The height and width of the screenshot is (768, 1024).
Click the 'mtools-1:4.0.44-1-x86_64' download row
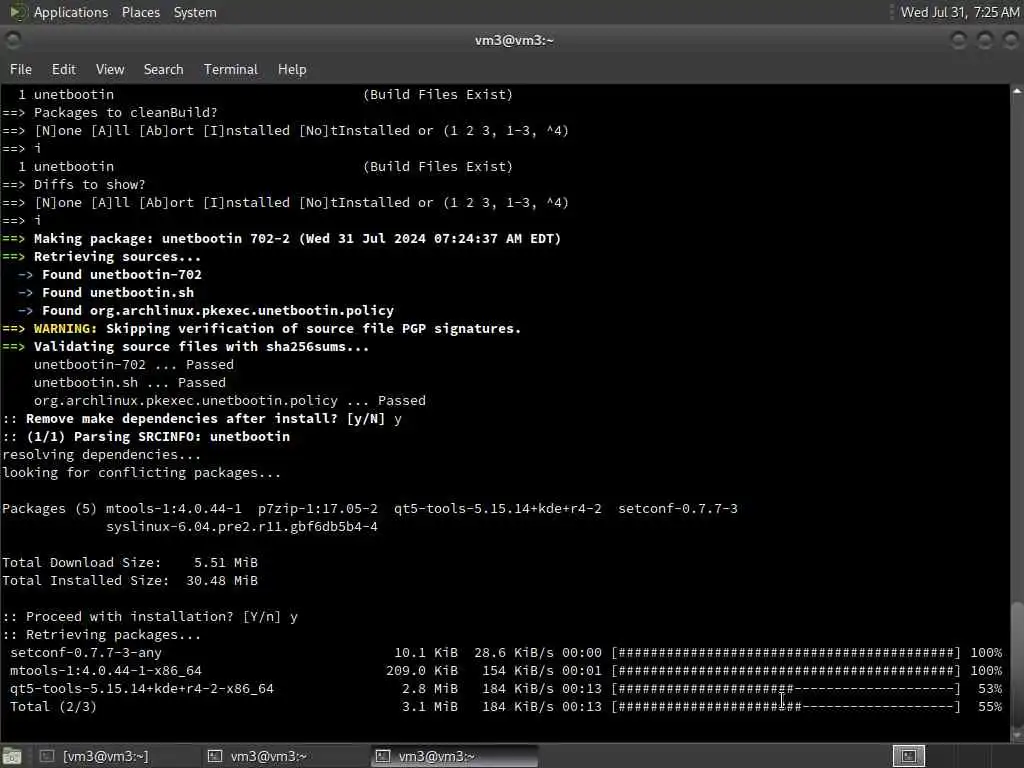(505, 671)
